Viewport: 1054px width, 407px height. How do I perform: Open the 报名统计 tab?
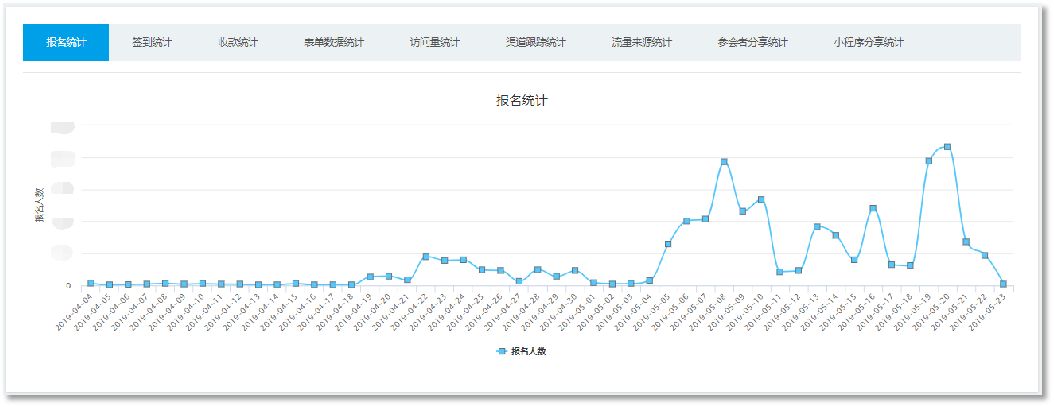pyautogui.click(x=66, y=42)
